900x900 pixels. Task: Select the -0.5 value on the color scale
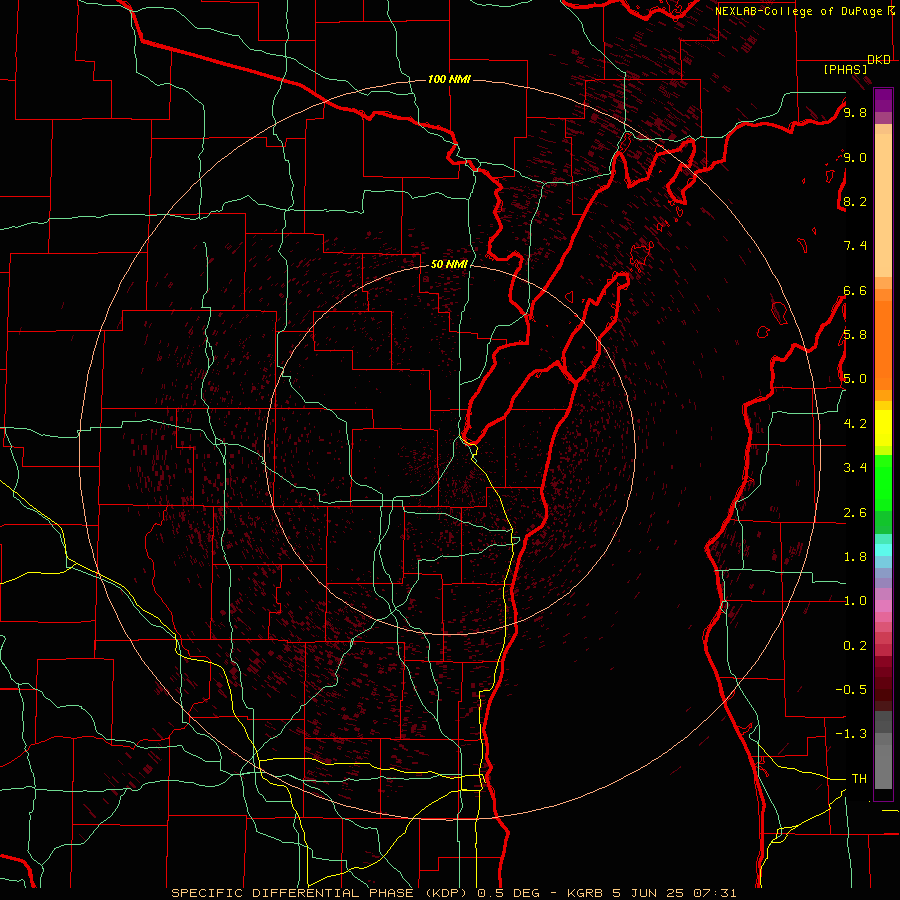851,690
